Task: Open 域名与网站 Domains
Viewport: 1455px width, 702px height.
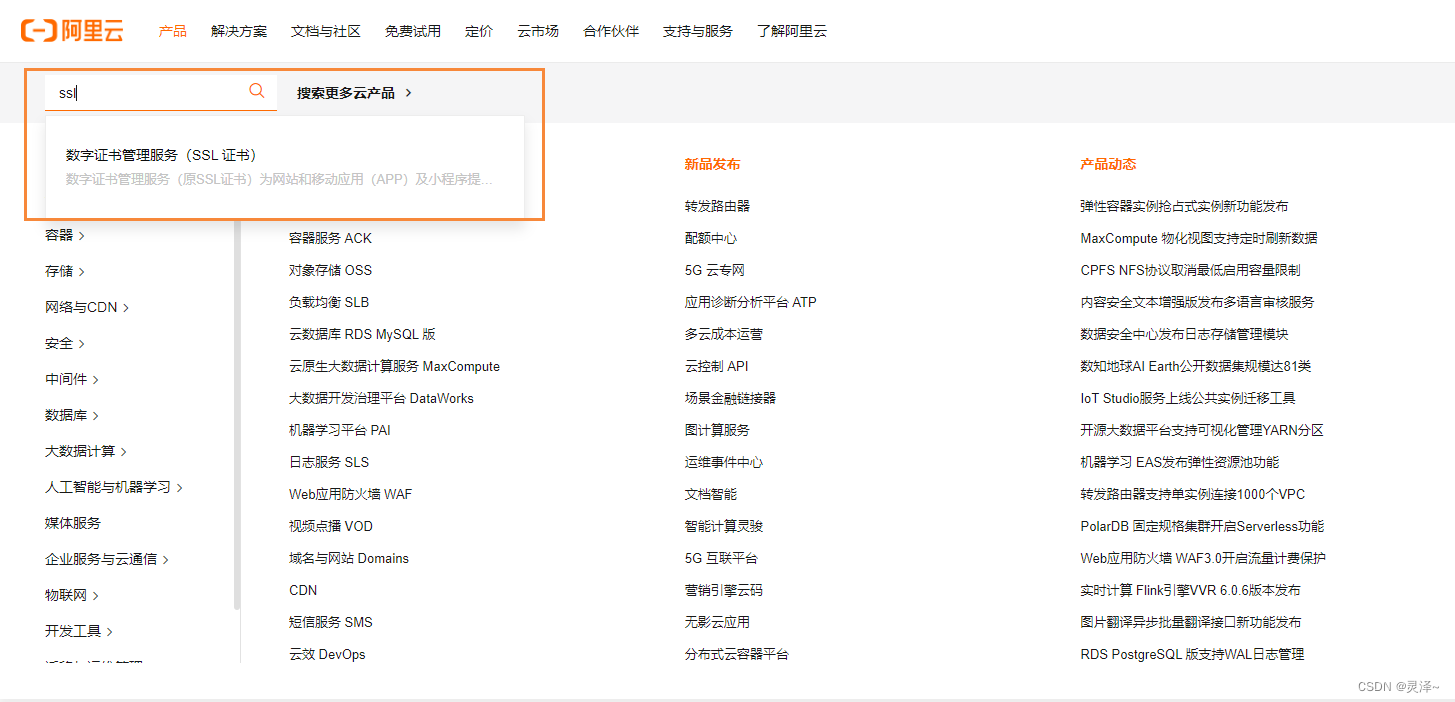Action: click(349, 558)
